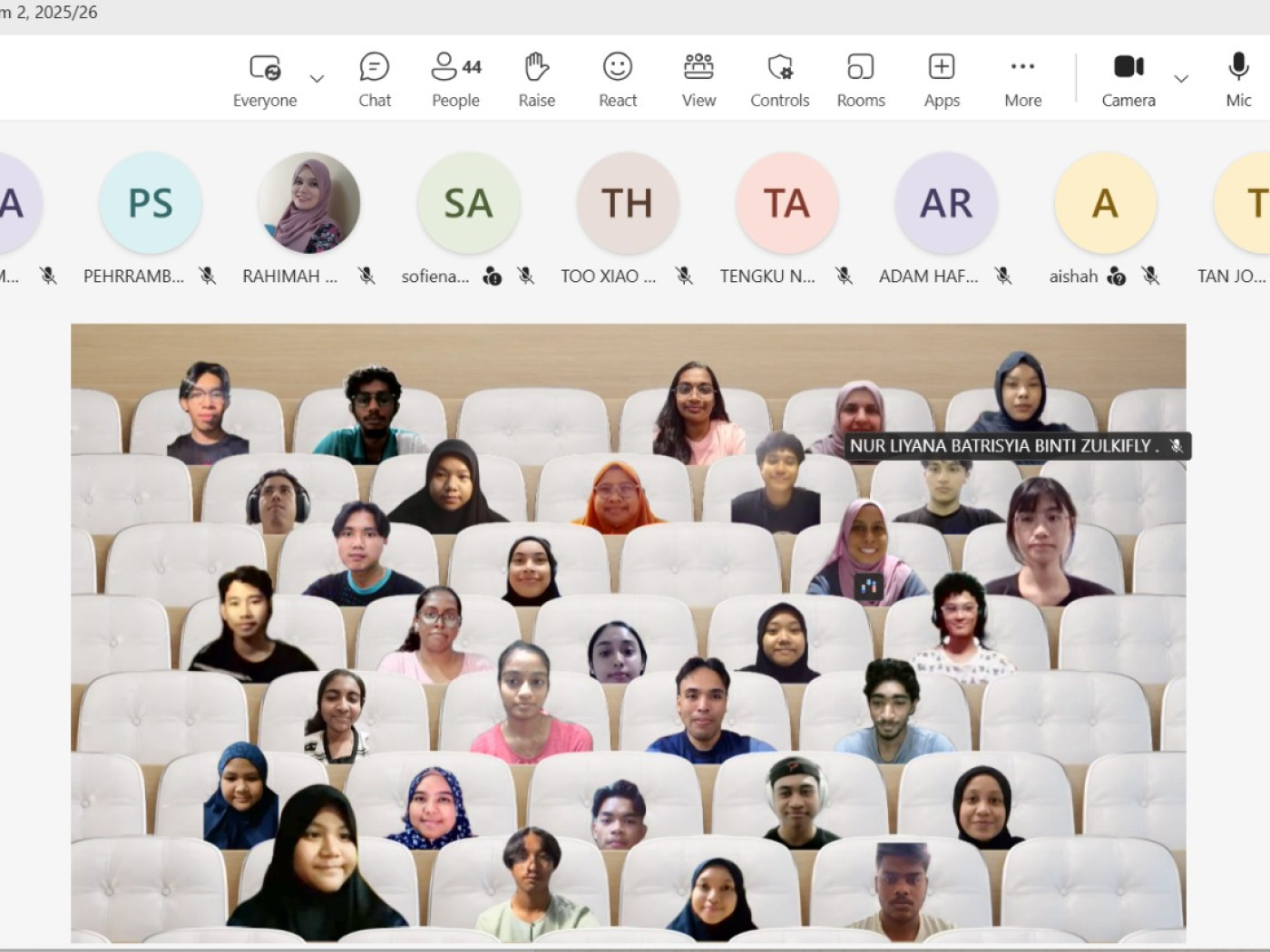
Task: Expand the Everyone dropdown chevron
Action: pos(317,79)
